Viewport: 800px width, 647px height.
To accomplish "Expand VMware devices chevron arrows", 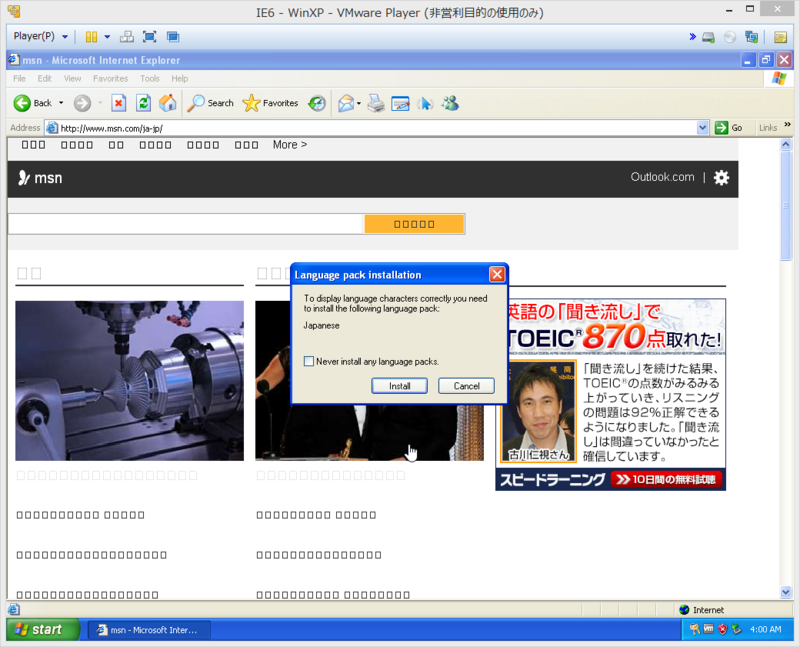I will 692,37.
